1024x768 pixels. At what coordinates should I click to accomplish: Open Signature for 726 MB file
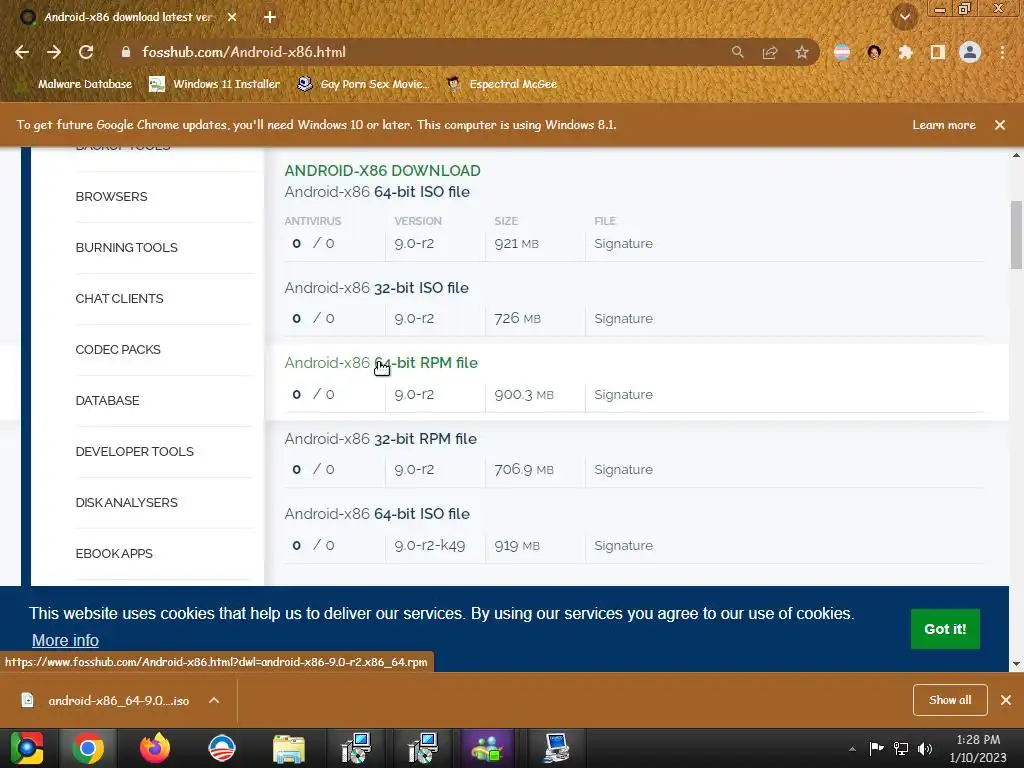[x=623, y=319]
